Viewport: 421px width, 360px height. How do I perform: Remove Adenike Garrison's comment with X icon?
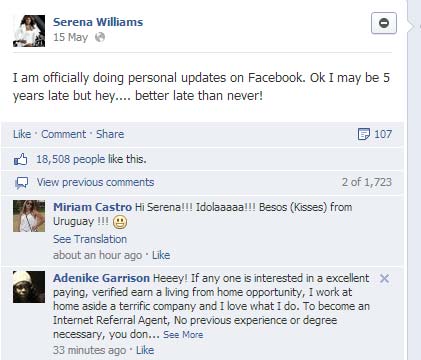[x=384, y=278]
